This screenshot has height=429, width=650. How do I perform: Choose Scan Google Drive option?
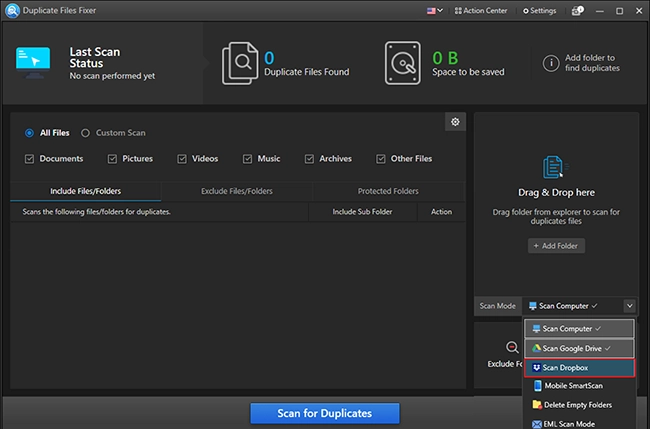click(579, 349)
